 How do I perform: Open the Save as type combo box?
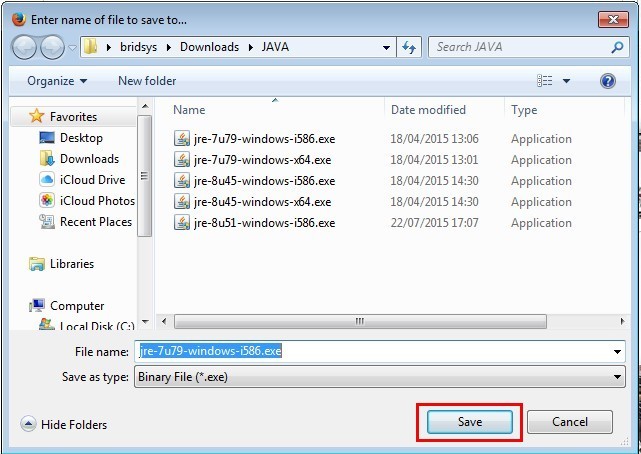click(x=380, y=376)
